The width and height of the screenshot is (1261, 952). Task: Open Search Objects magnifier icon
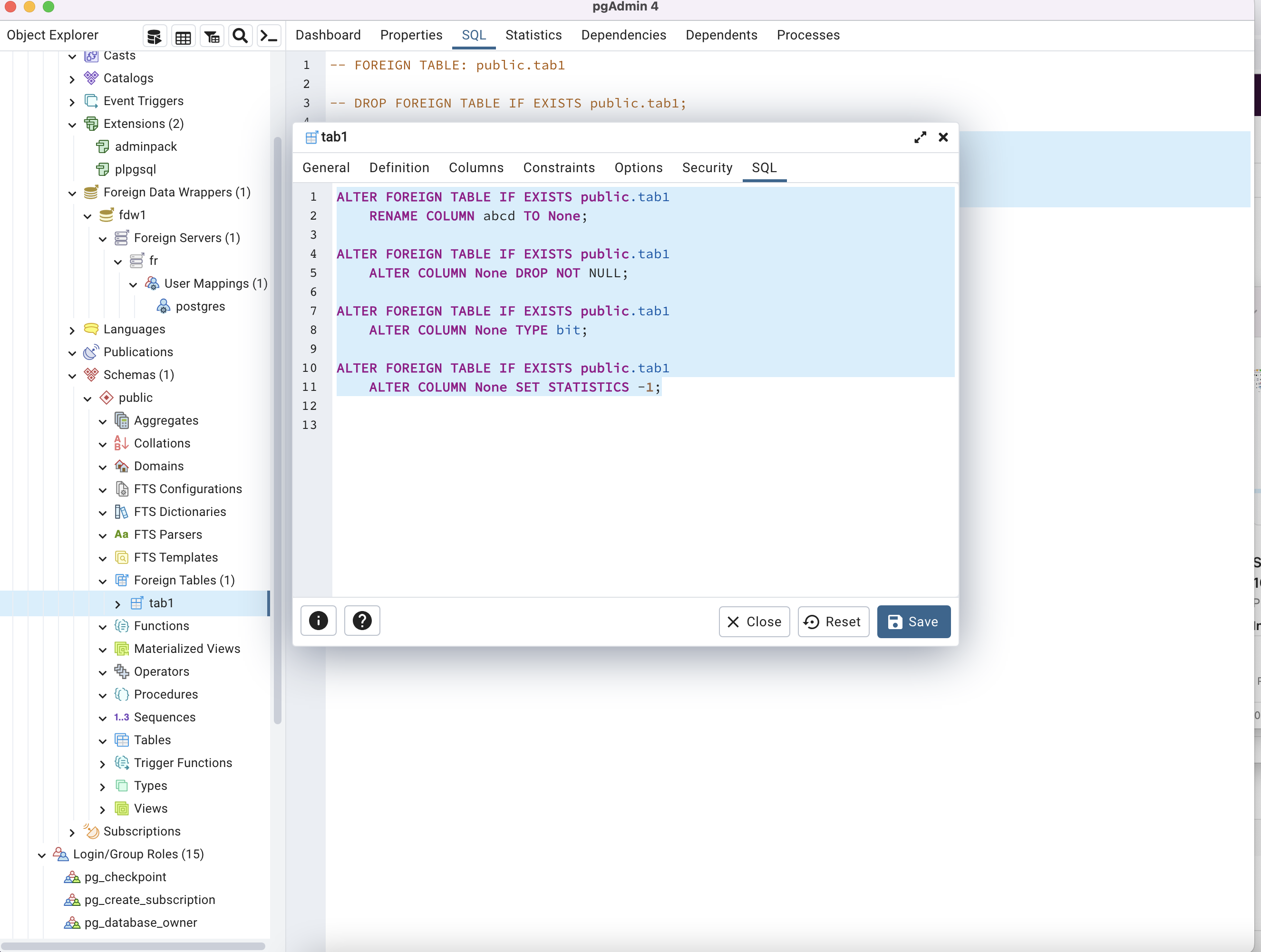(x=240, y=37)
